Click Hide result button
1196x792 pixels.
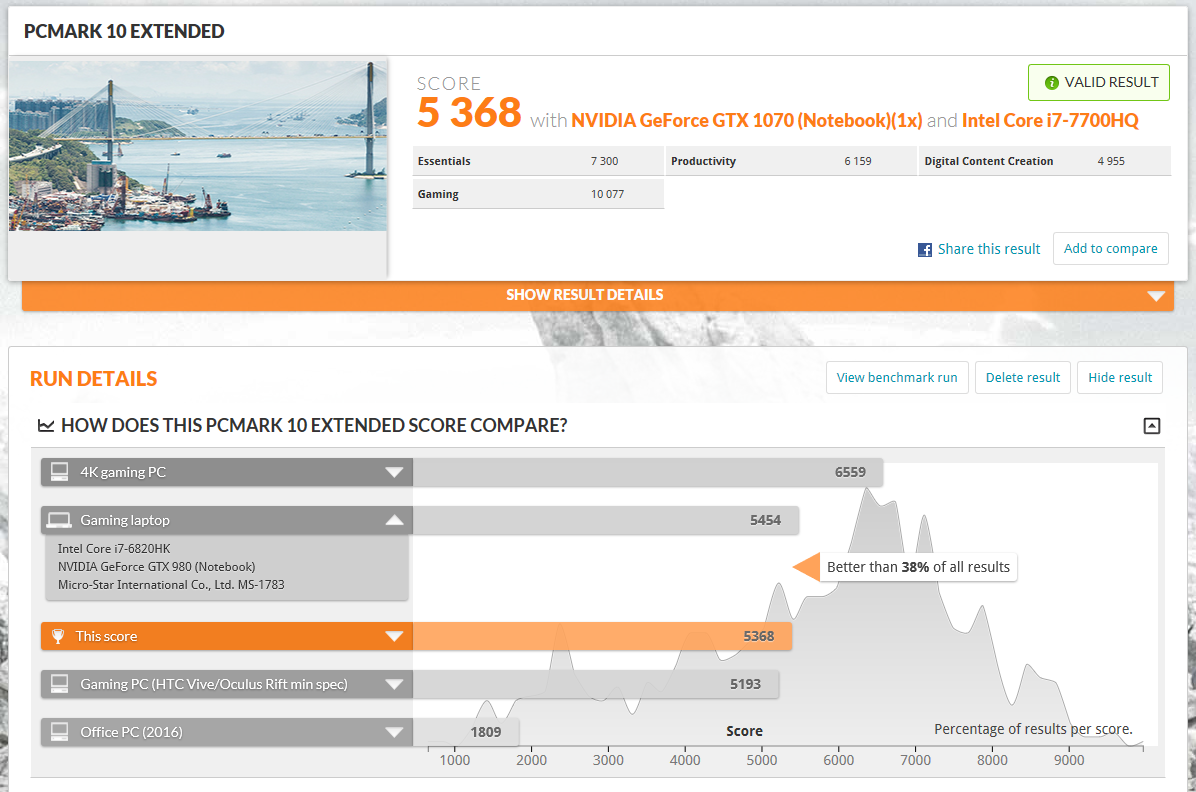click(x=1120, y=378)
